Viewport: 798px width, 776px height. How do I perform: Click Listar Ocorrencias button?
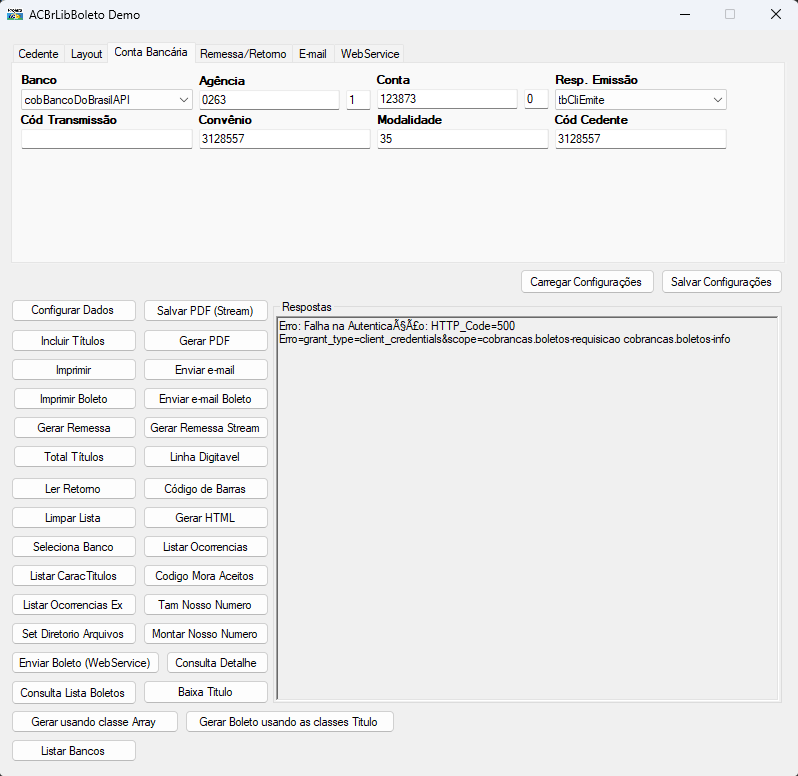click(206, 547)
